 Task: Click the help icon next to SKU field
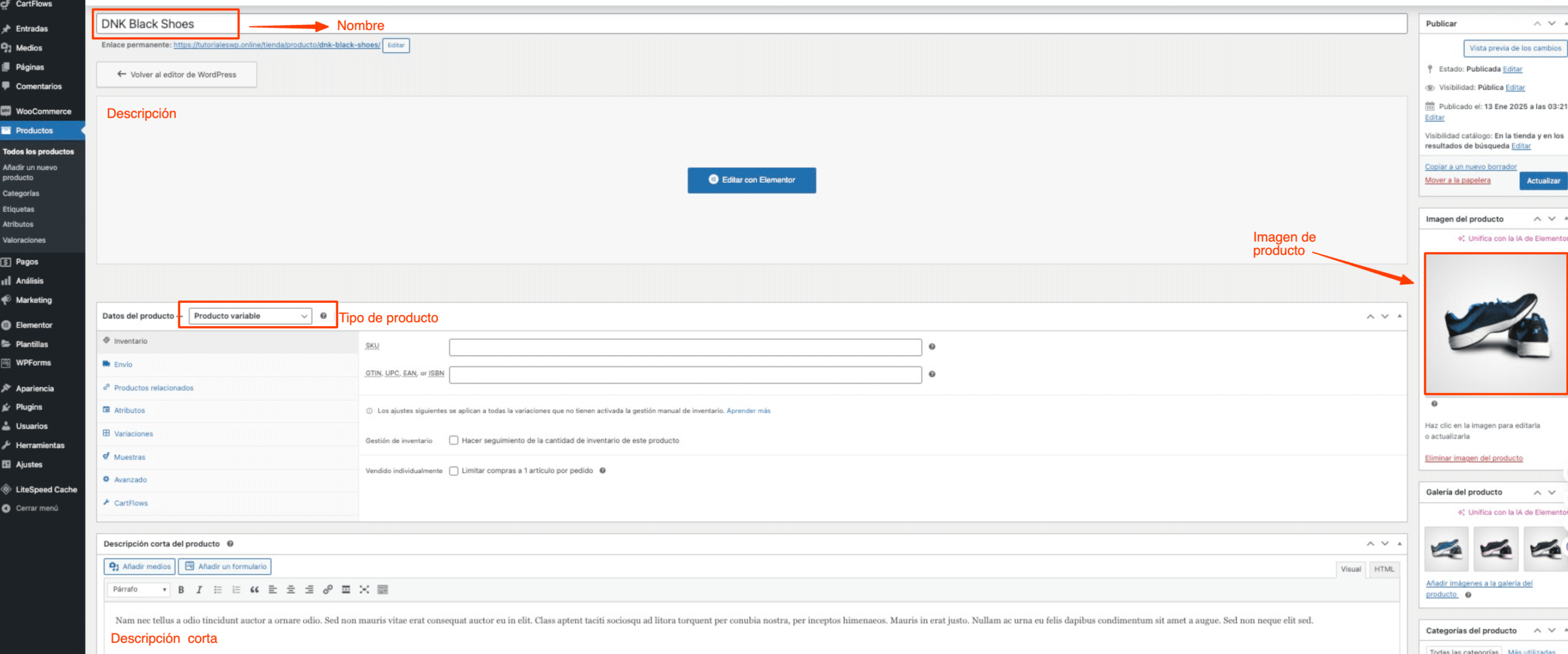[932, 347]
